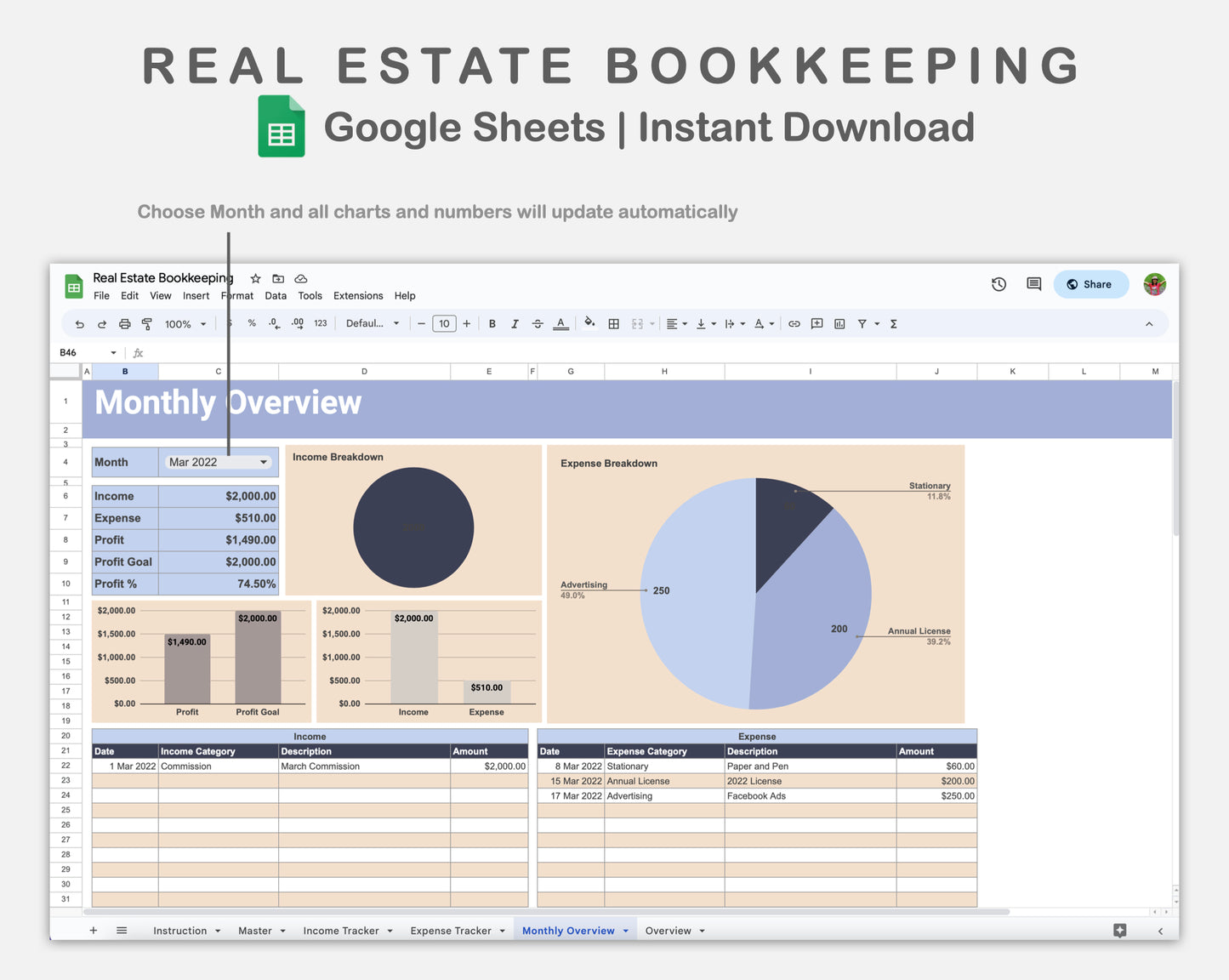Viewport: 1229px width, 980px height.
Task: Click the Insert link icon
Action: click(794, 324)
